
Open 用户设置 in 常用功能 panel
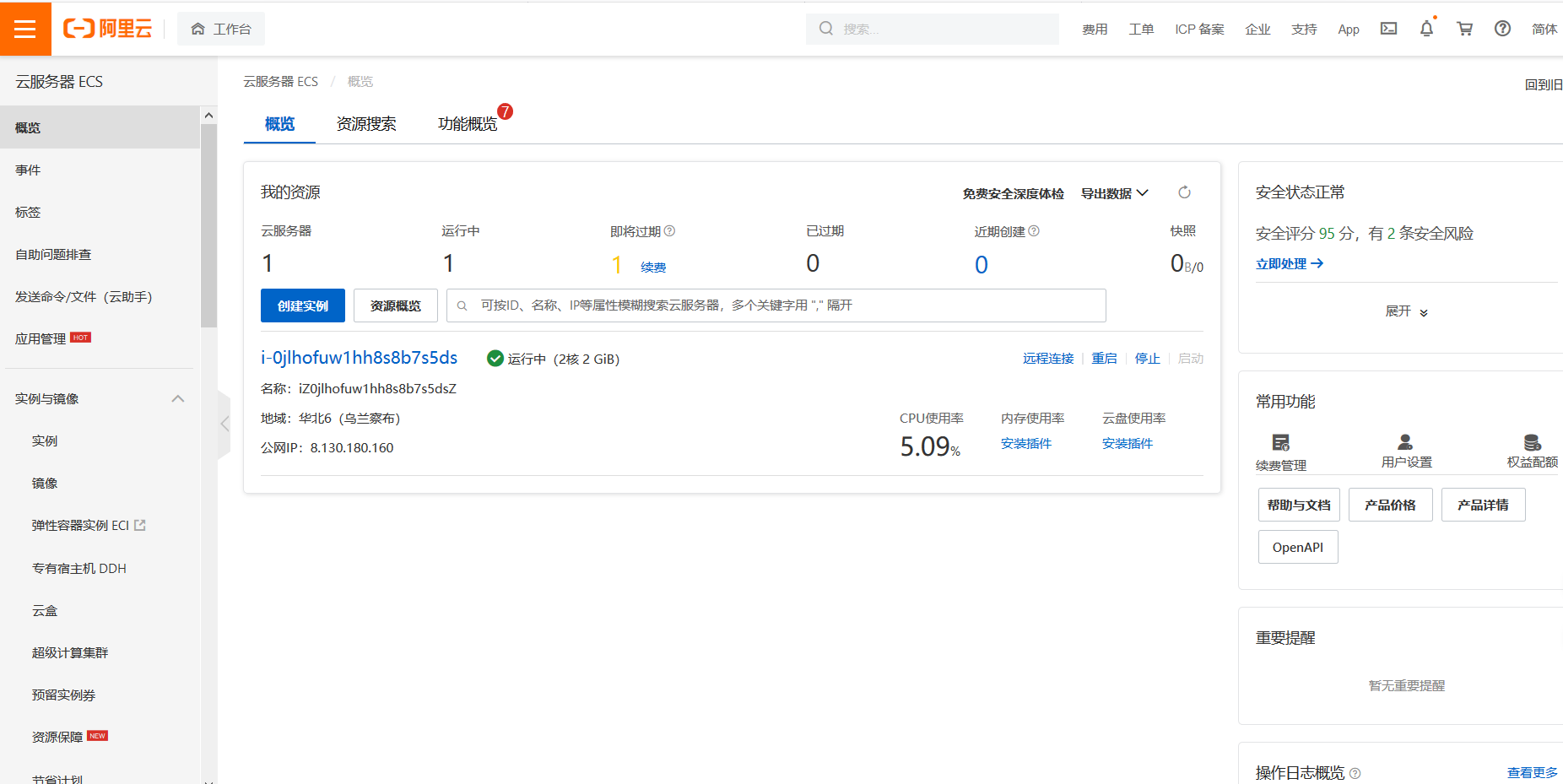coord(1406,450)
